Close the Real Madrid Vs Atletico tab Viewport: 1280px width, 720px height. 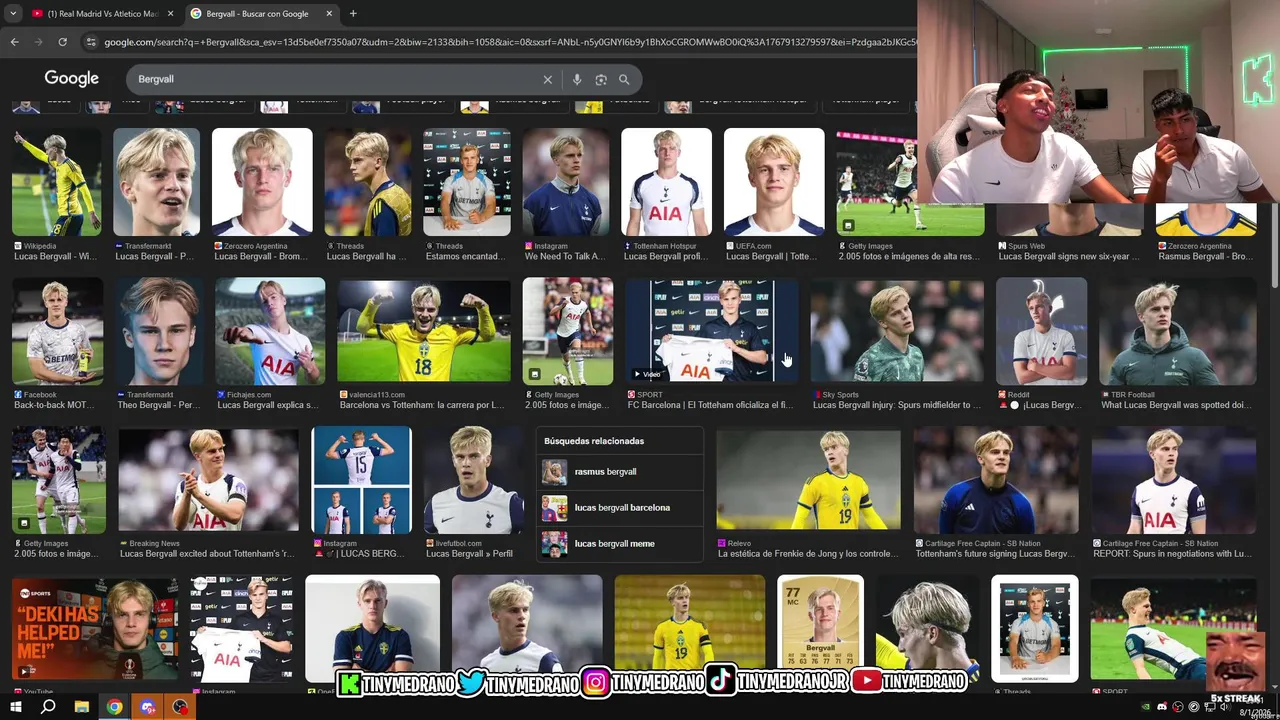170,14
